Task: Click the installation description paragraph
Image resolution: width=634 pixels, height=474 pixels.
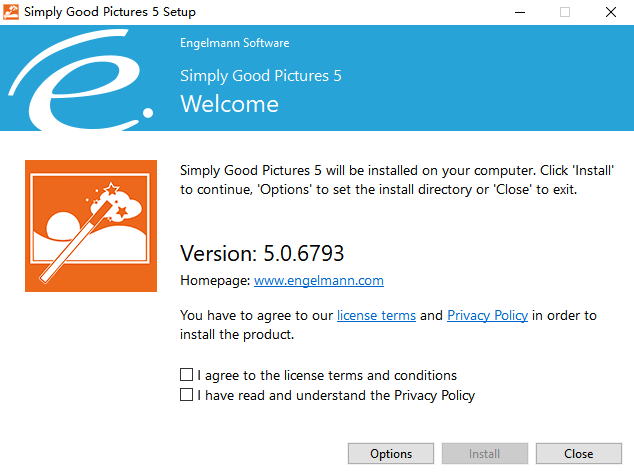Action: point(396,180)
